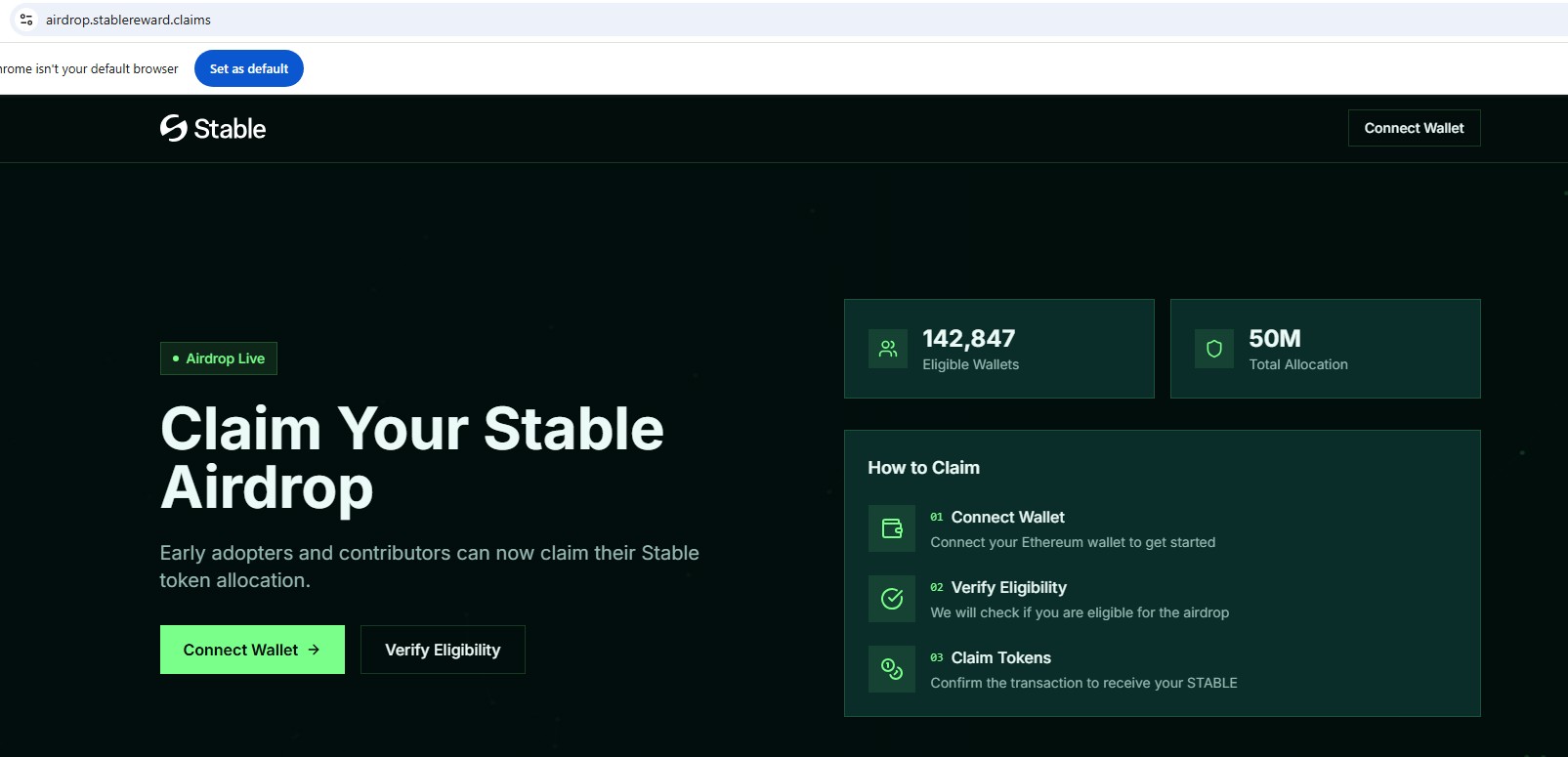
Task: Click the users icon beside Eligible Wallets
Action: [x=888, y=349]
